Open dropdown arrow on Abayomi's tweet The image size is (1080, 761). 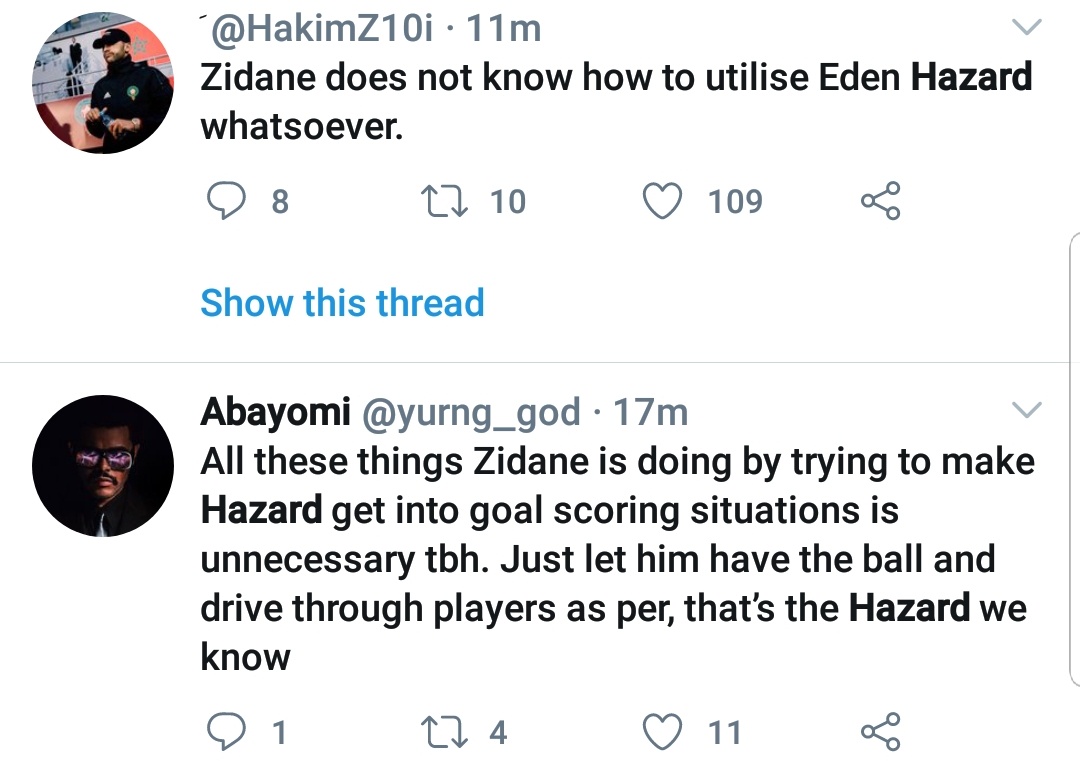(1028, 410)
